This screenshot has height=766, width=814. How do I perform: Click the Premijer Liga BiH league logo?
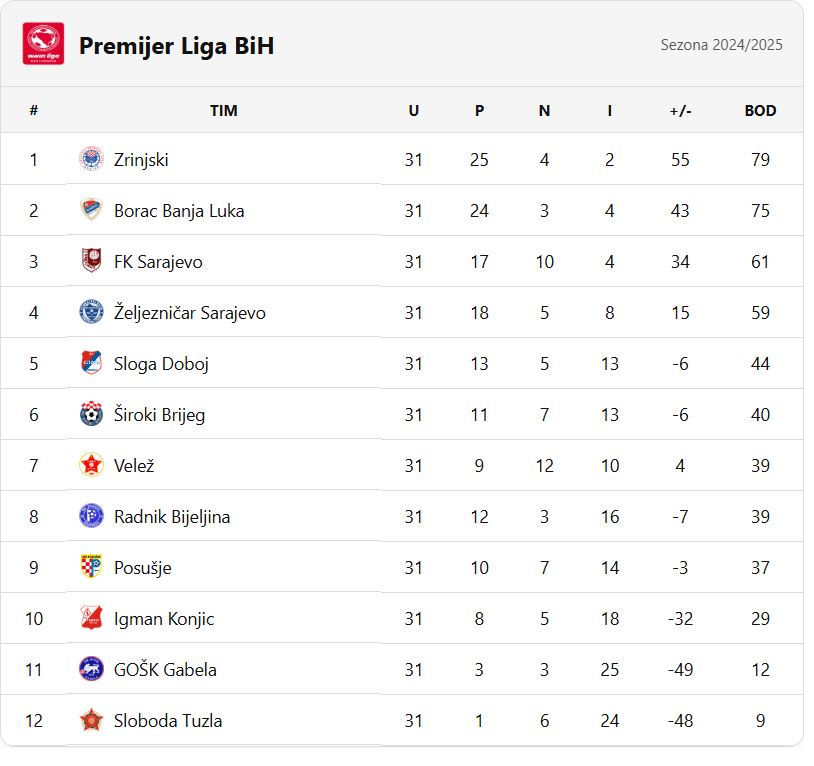(44, 44)
